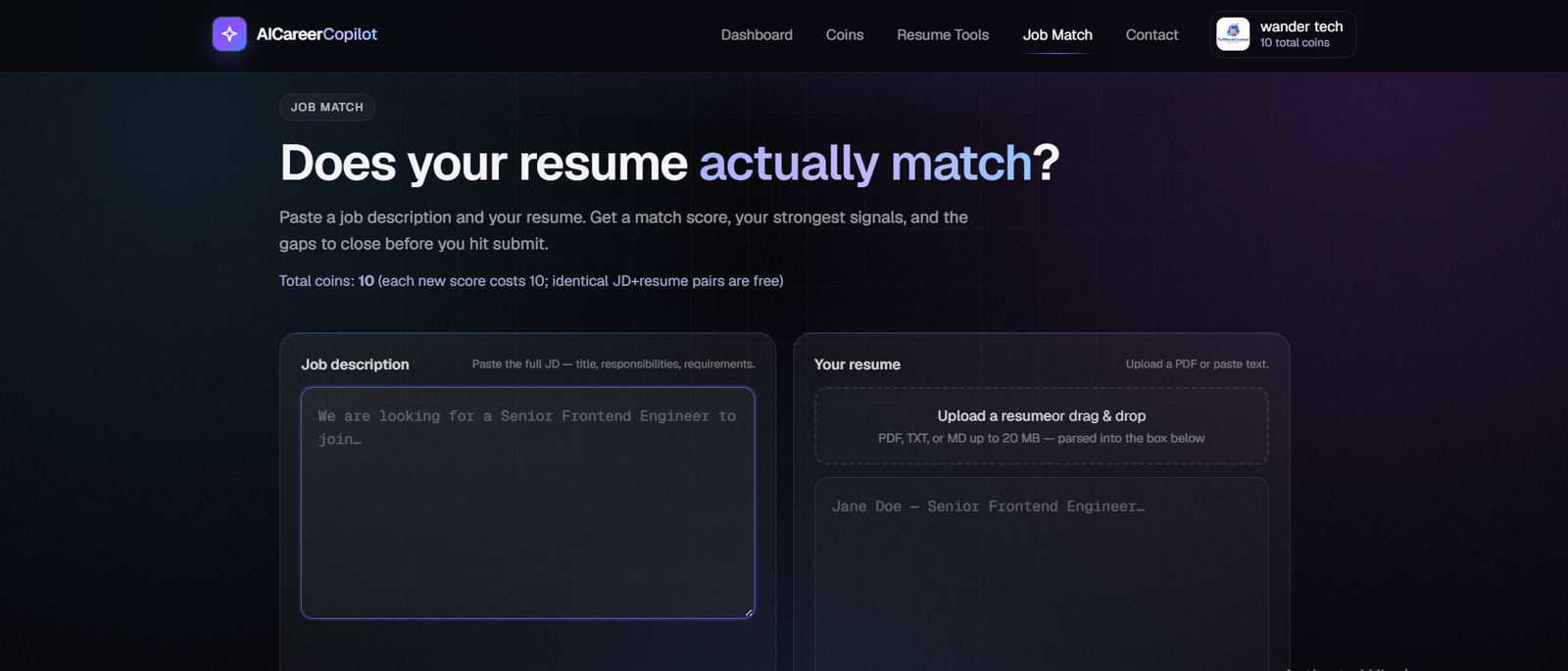Click 'PDF, TXT, or MD up to 20 MB' note
Screen dimensions: 1568x671
(1042, 439)
